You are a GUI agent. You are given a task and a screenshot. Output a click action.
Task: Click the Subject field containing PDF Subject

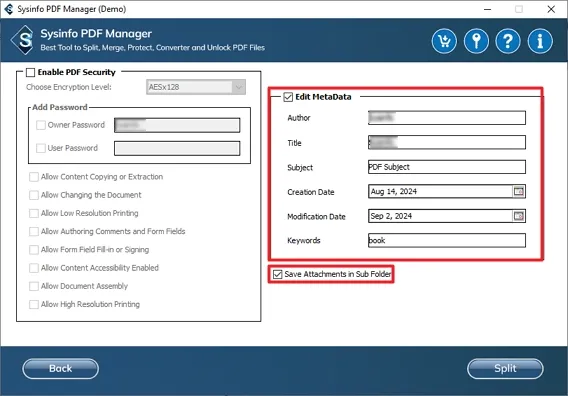pos(447,167)
